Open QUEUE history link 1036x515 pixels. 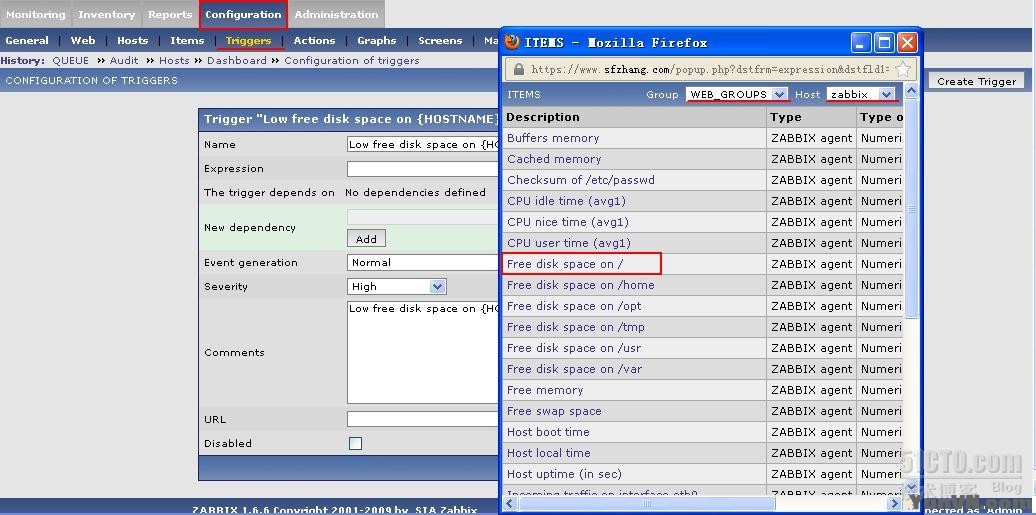click(x=71, y=60)
